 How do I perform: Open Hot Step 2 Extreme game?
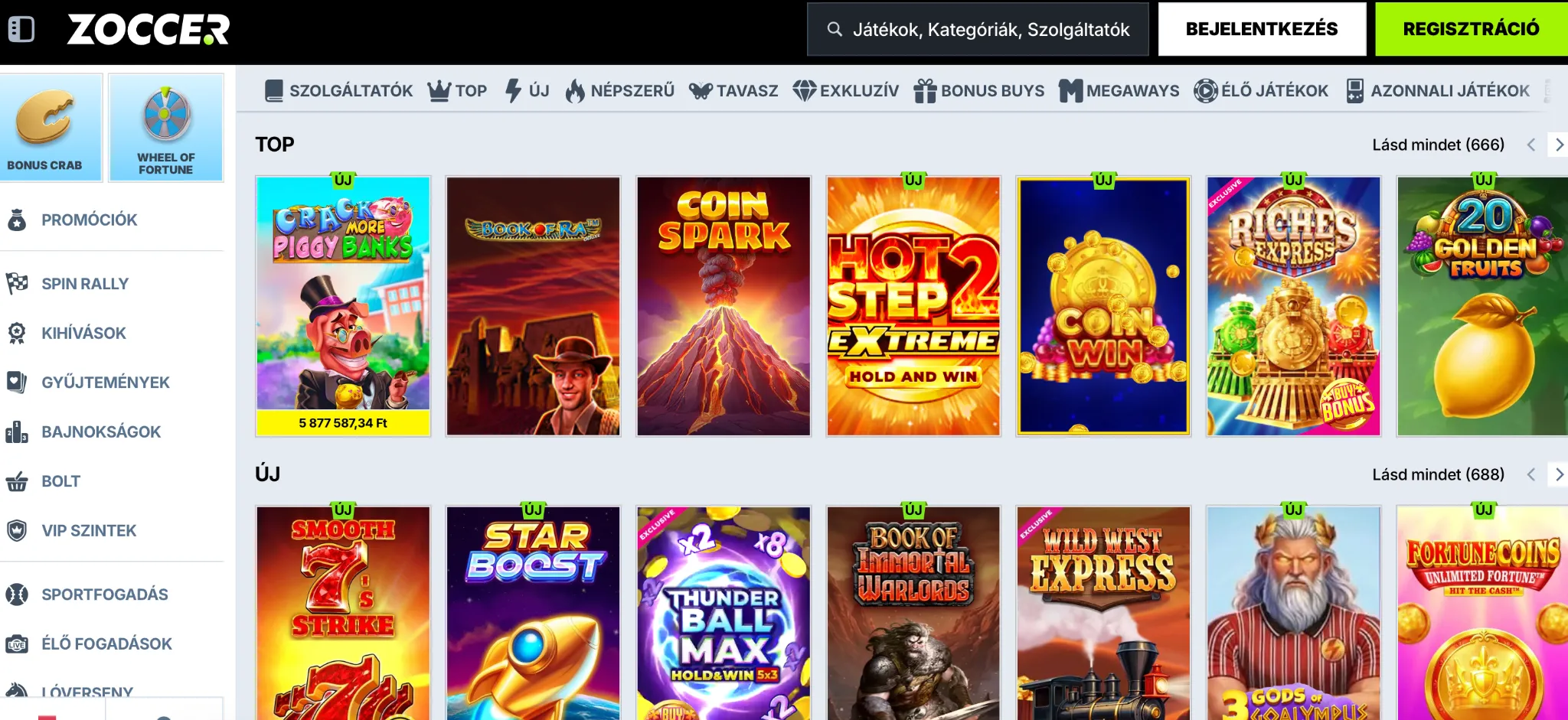coord(913,306)
